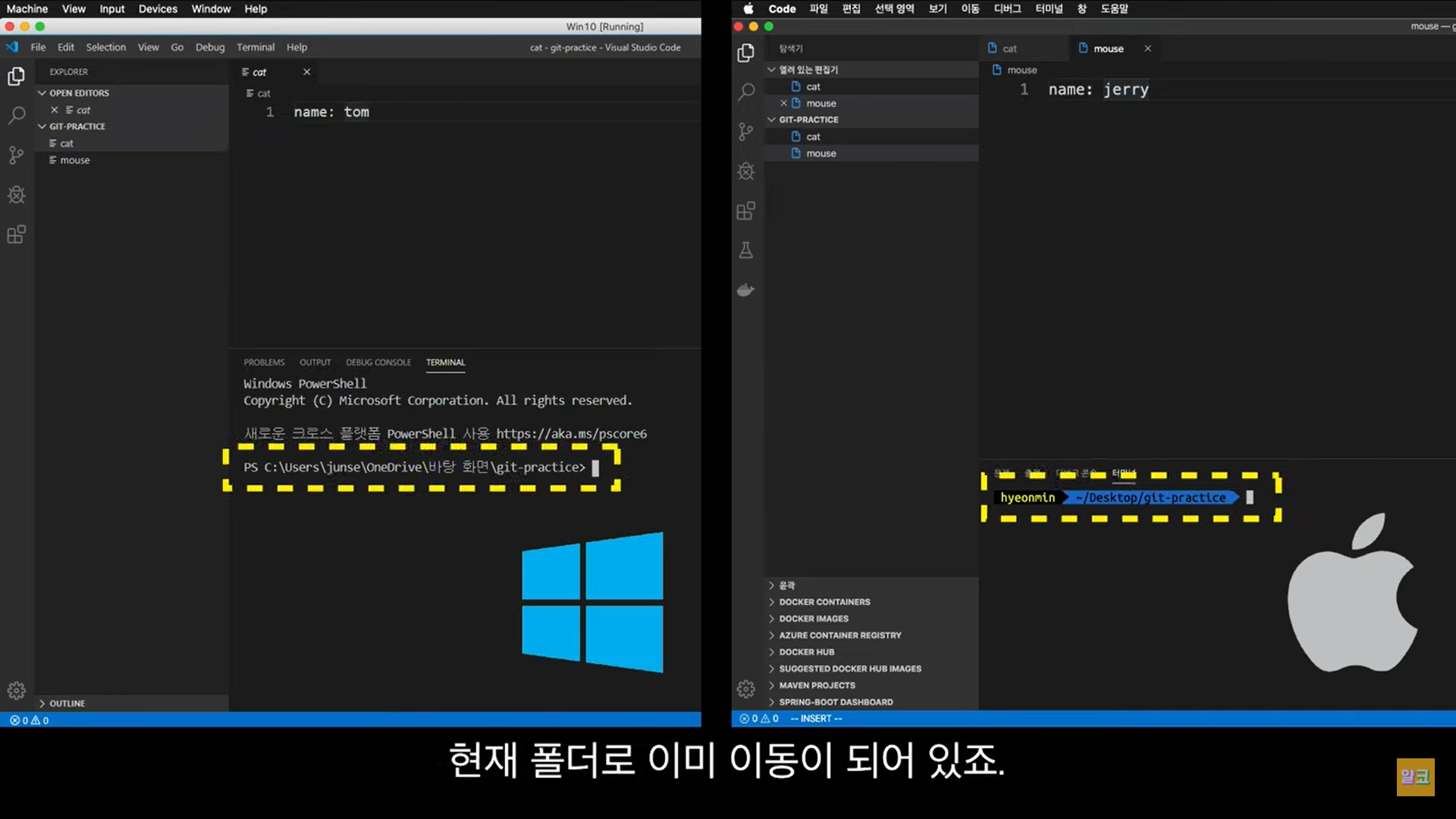
Task: Open Docker whale icon in right sidebar
Action: (746, 290)
